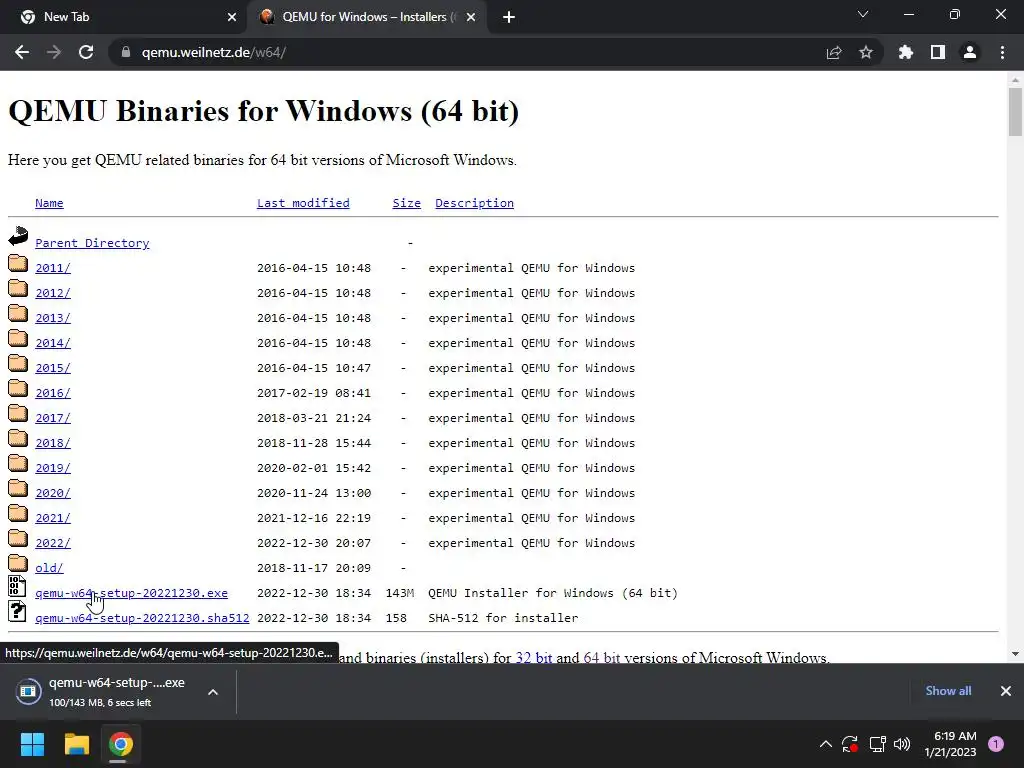Sort listing by Description column
The image size is (1024, 768).
tap(474, 203)
